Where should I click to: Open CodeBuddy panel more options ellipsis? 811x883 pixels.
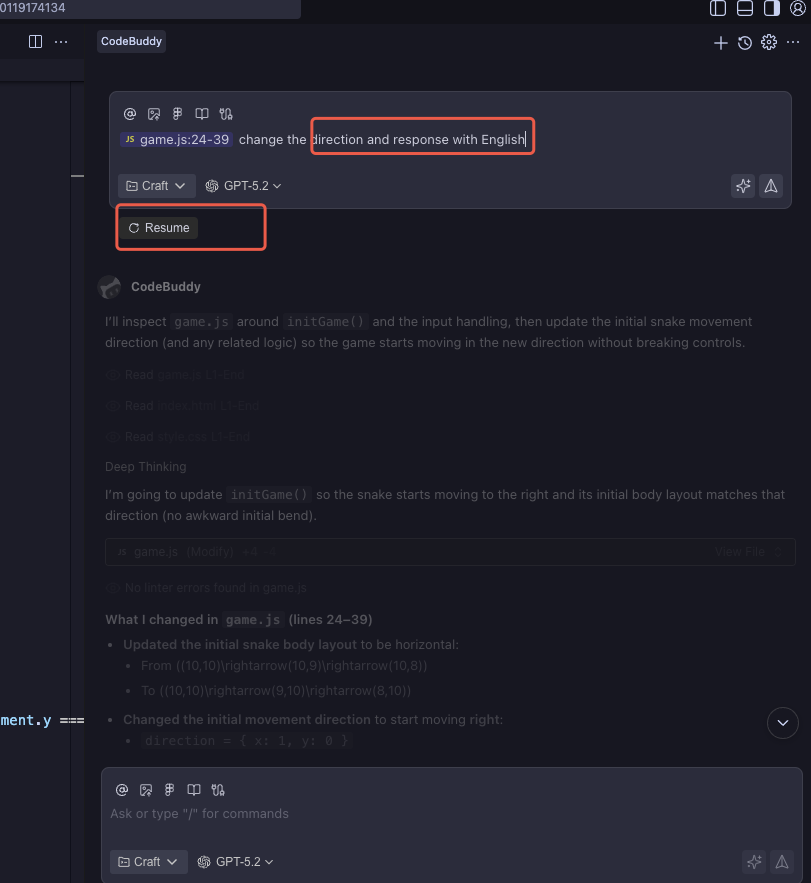pos(793,42)
